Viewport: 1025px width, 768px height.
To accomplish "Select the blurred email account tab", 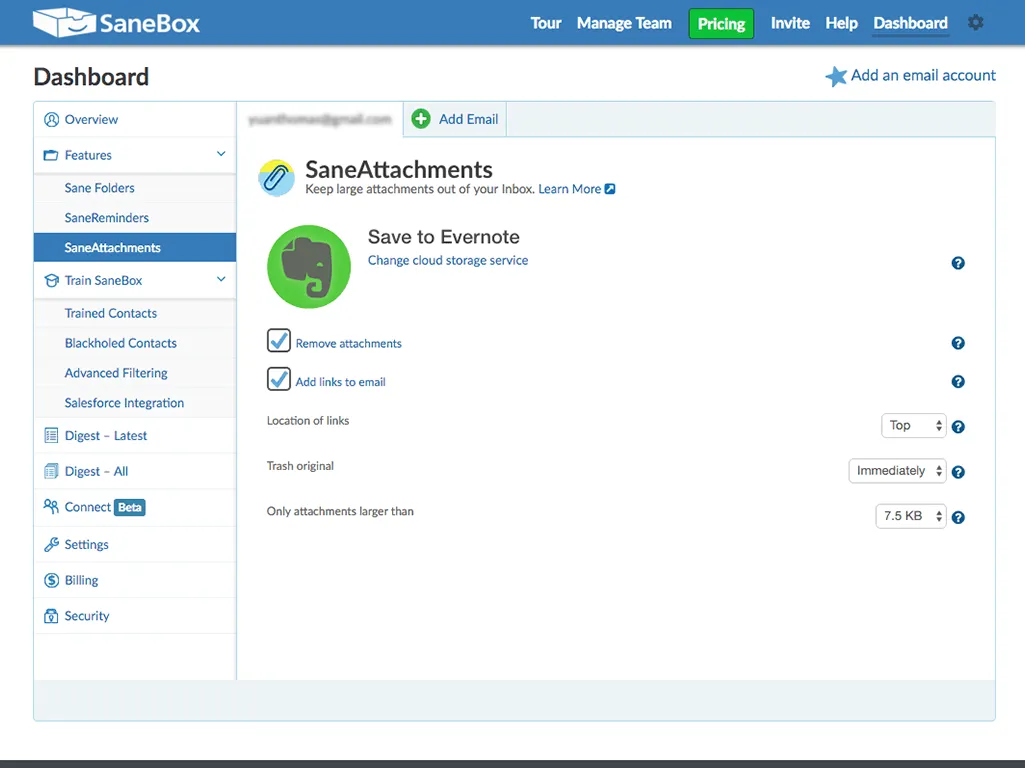I will [320, 119].
